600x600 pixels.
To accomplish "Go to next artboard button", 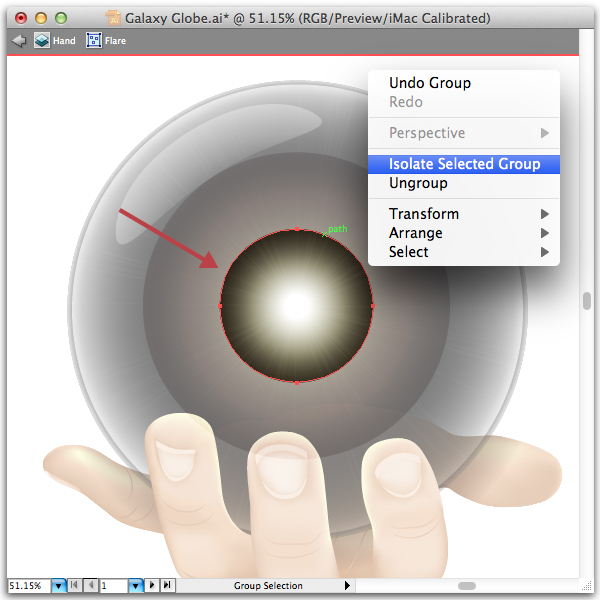I will coord(152,585).
